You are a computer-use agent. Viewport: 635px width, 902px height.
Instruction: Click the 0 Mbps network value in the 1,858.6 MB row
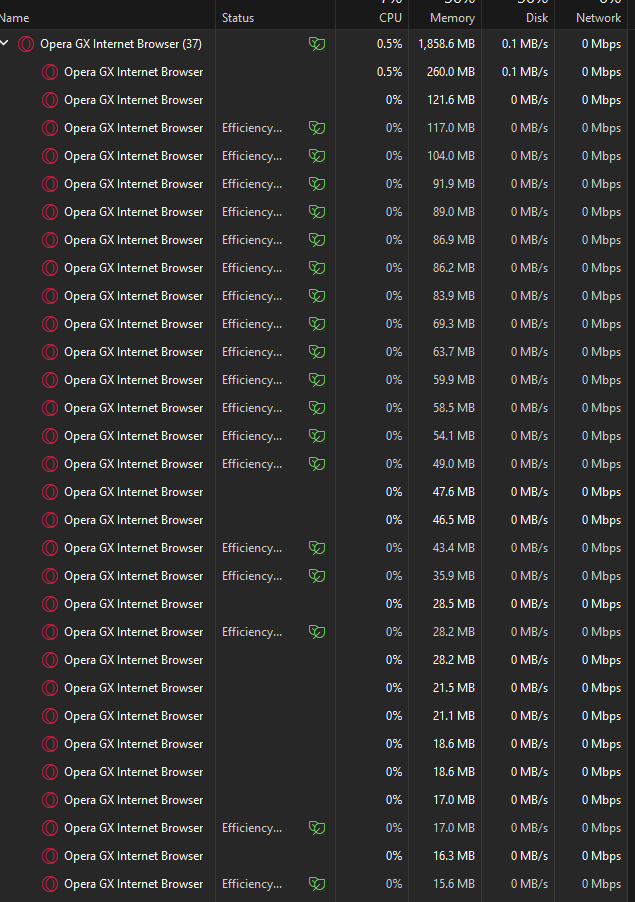point(601,44)
